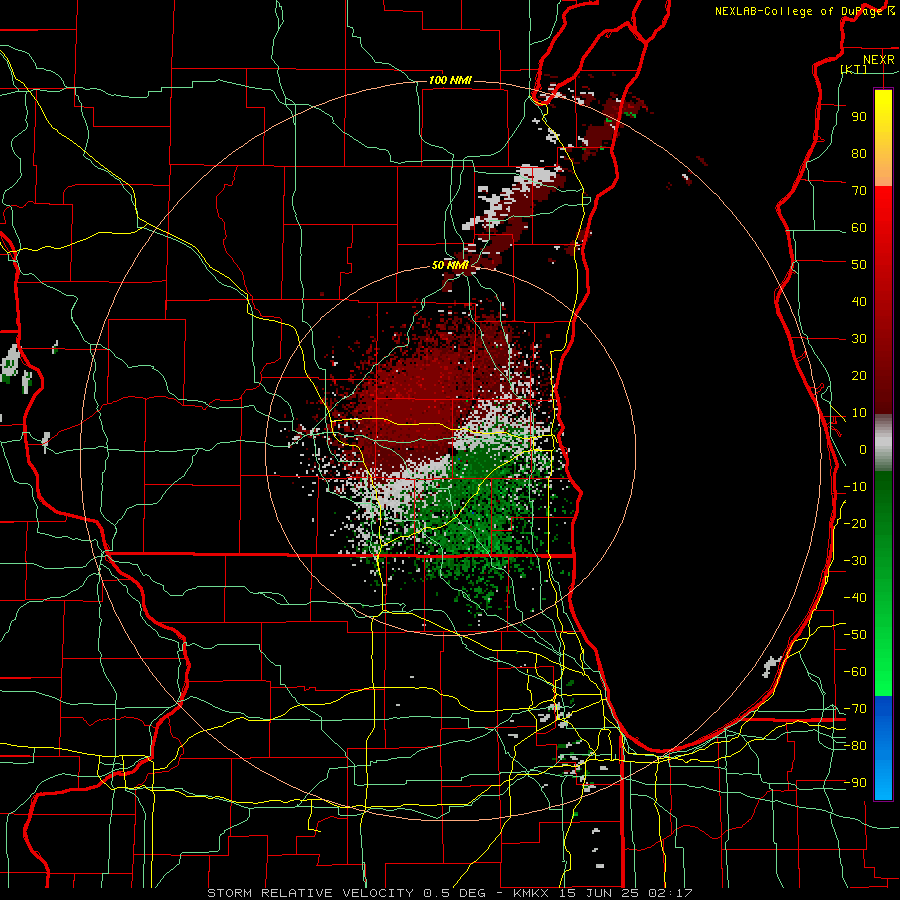This screenshot has height=900, width=900.
Task: Pick the blue segment at the scale bottom
Action: pyautogui.click(x=883, y=748)
